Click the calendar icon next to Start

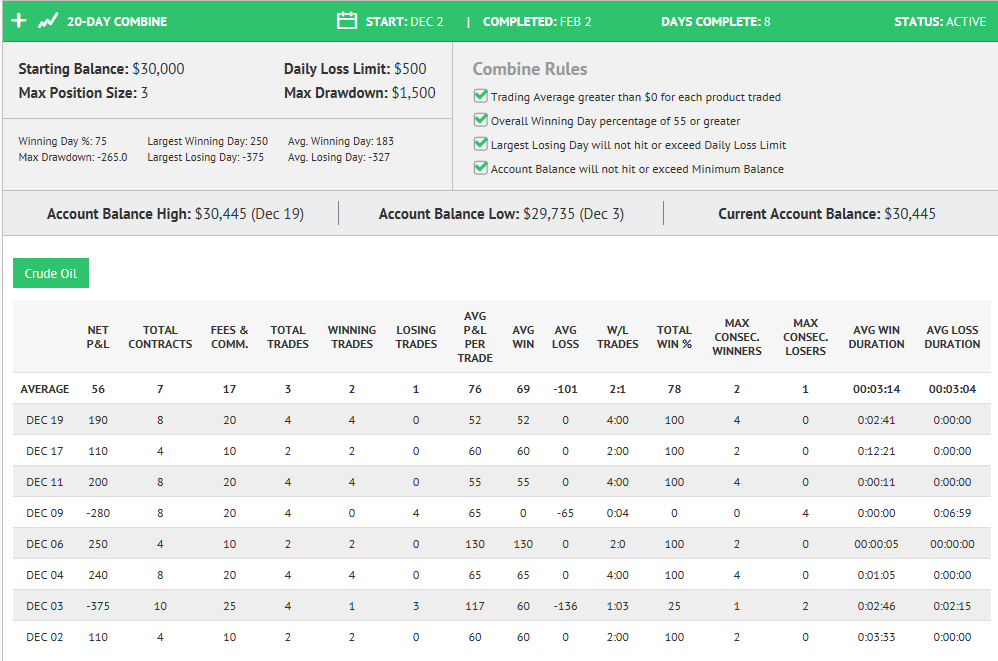tap(347, 20)
